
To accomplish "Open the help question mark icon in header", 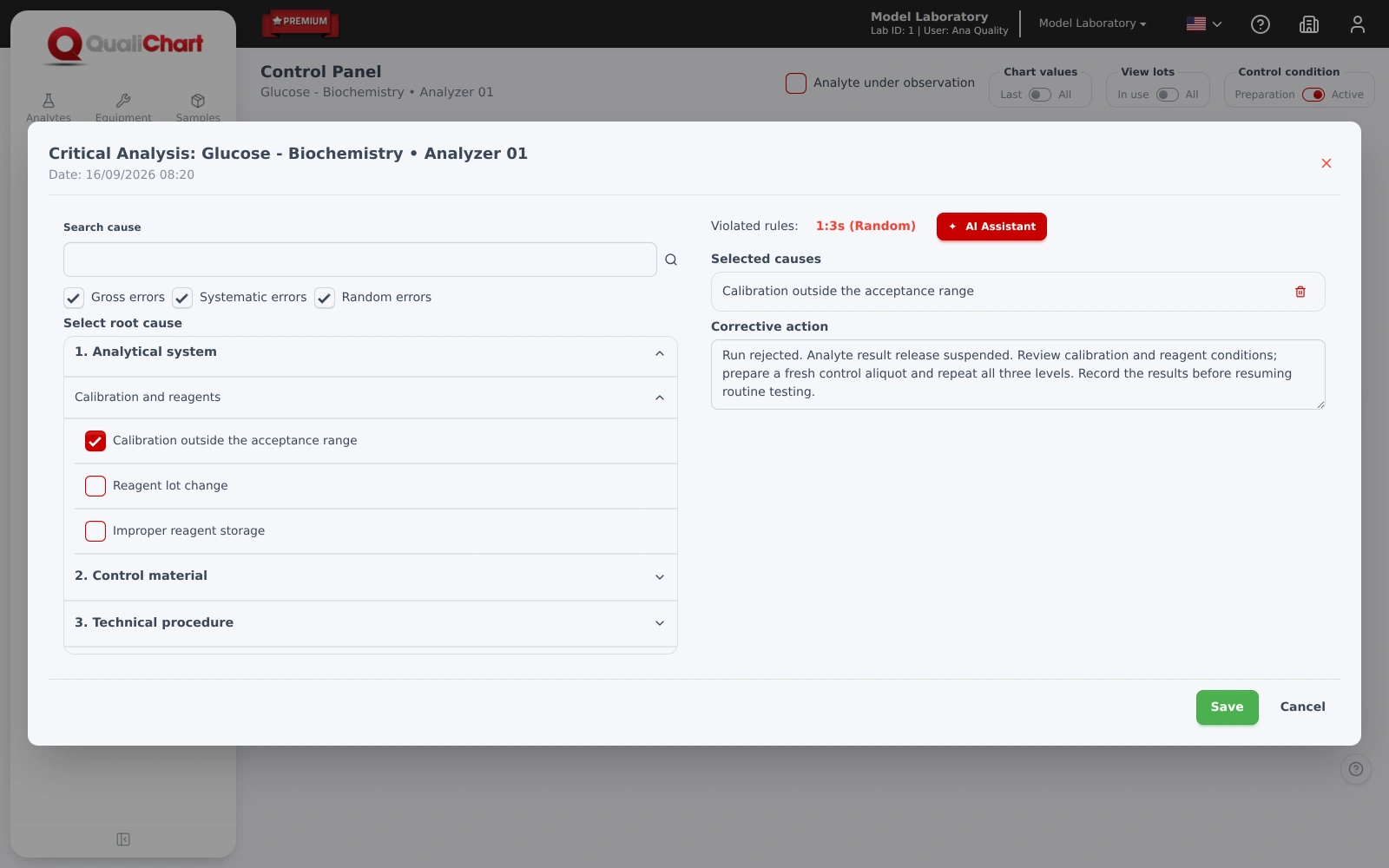I will 1261,24.
